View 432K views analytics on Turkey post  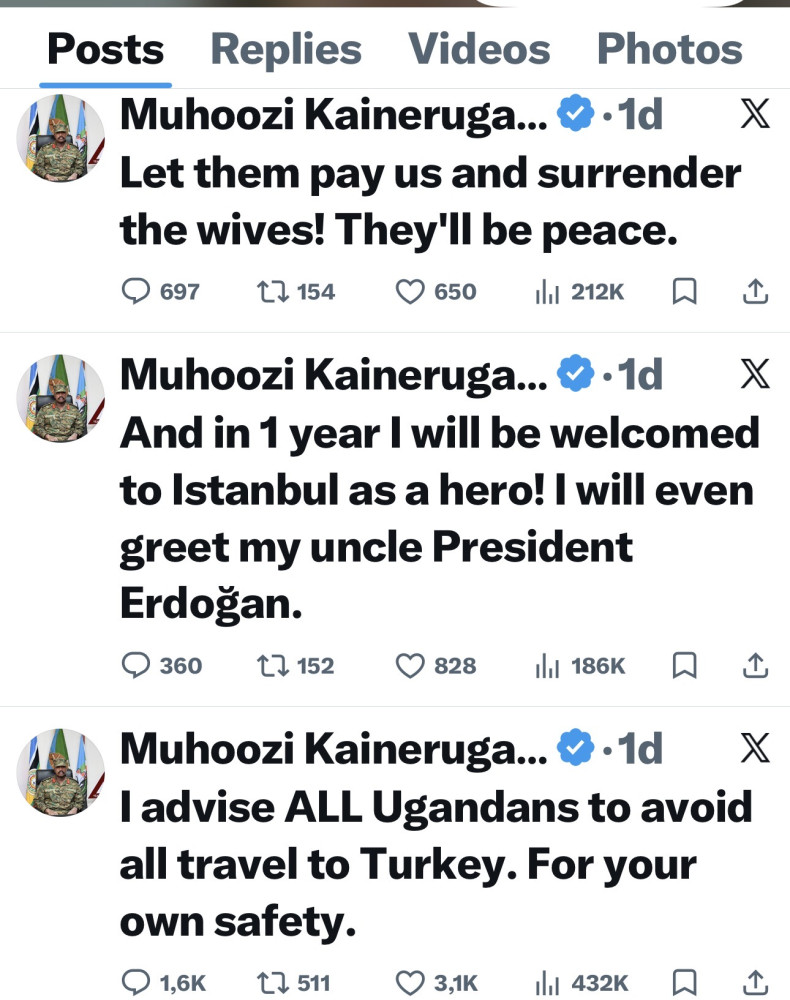(x=582, y=983)
